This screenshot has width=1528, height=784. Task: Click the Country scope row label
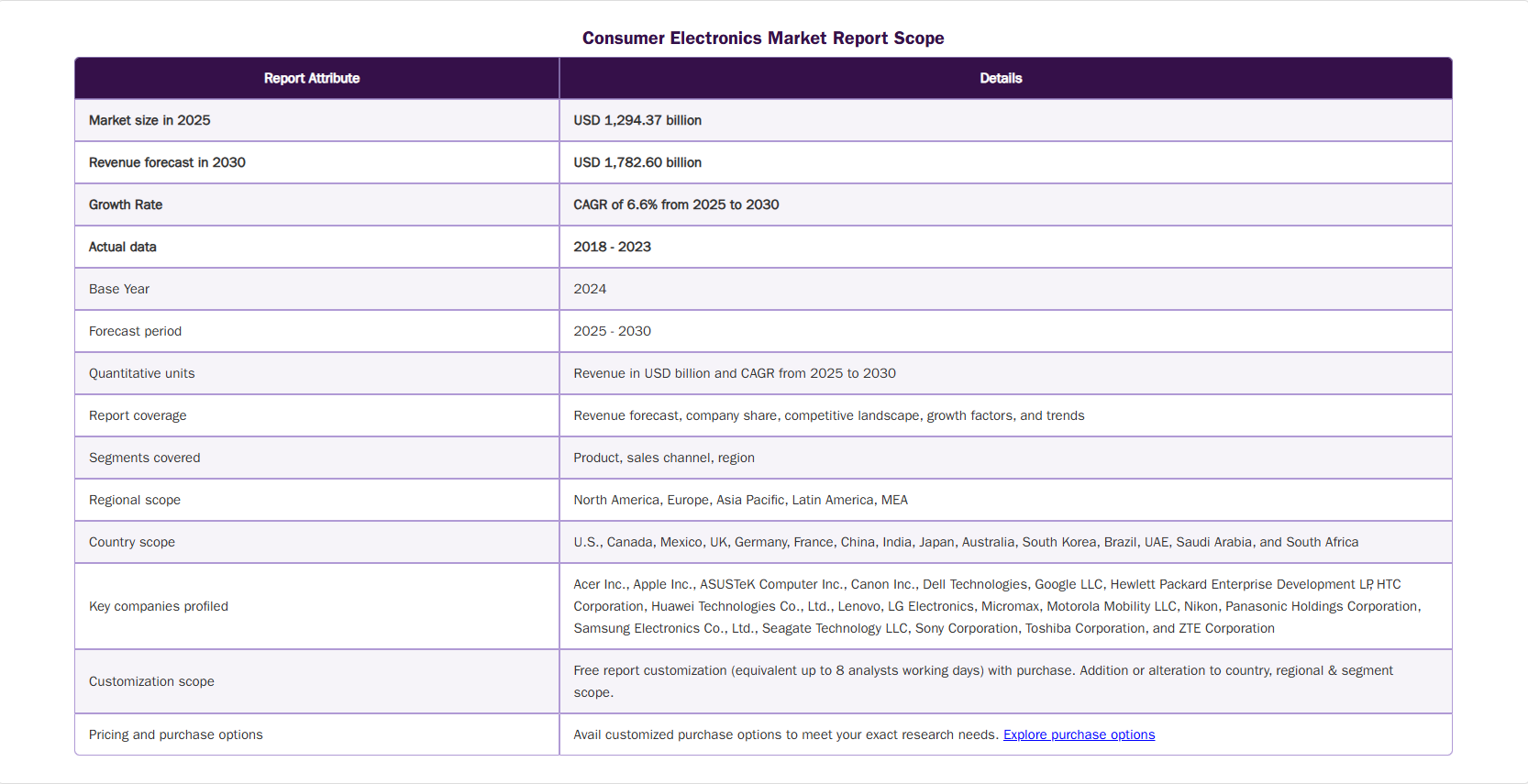[132, 542]
